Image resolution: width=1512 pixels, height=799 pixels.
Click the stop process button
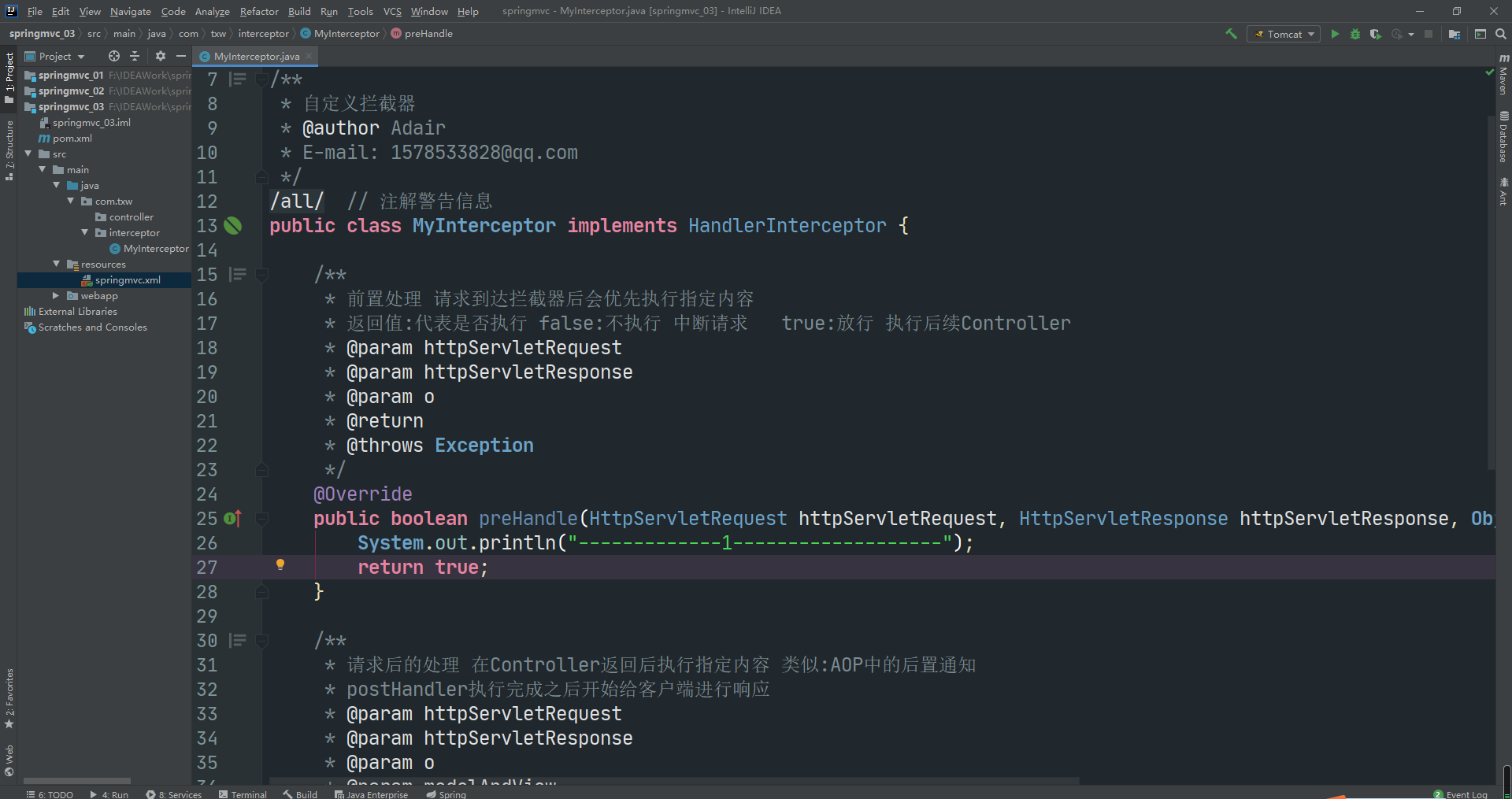click(1429, 34)
